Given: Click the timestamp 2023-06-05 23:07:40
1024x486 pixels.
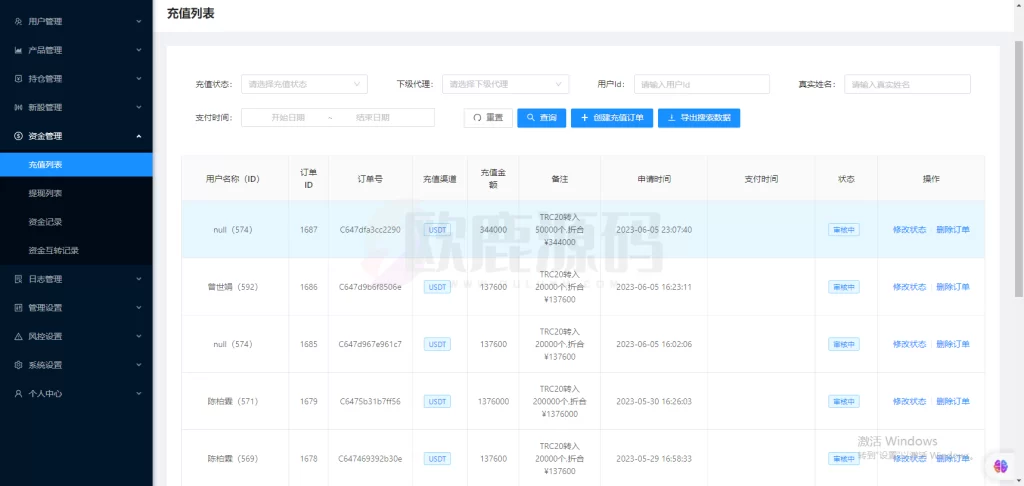Looking at the screenshot, I should [x=654, y=230].
